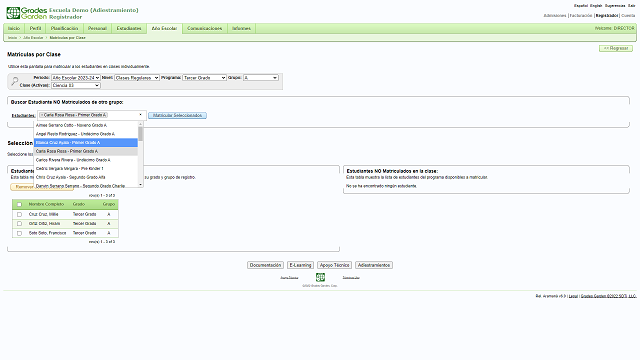Click the dropdown list scroll-down arrow
The width and height of the screenshot is (640, 360).
(141, 184)
